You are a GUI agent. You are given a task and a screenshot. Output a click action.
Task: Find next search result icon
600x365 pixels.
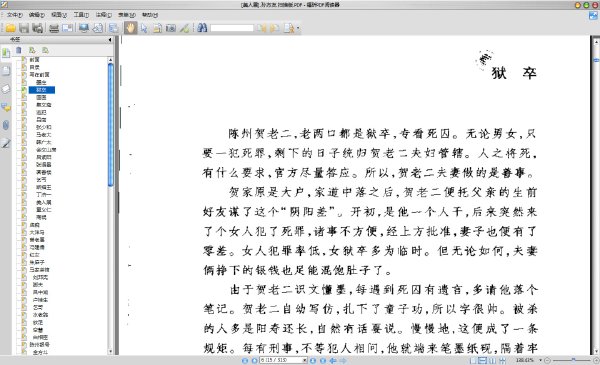click(275, 28)
